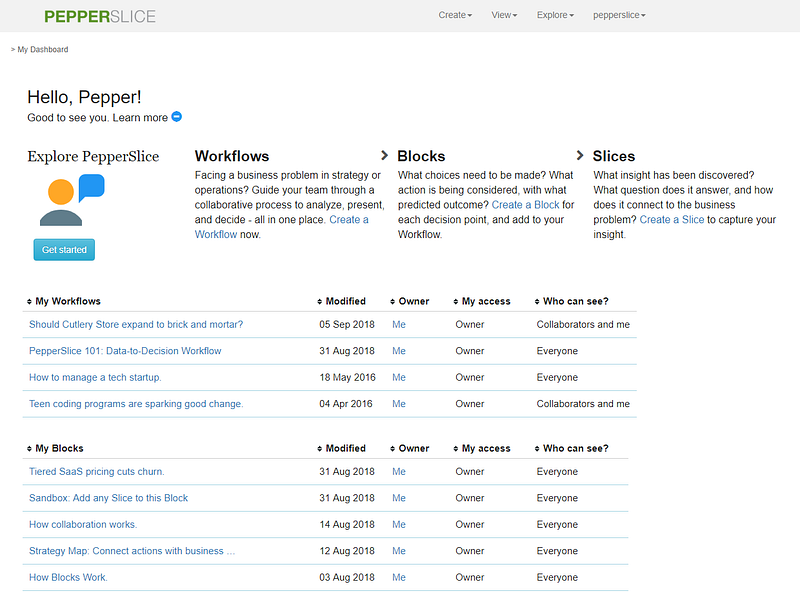The width and height of the screenshot is (800, 600).
Task: Click the Create a Slice link
Action: (x=671, y=219)
